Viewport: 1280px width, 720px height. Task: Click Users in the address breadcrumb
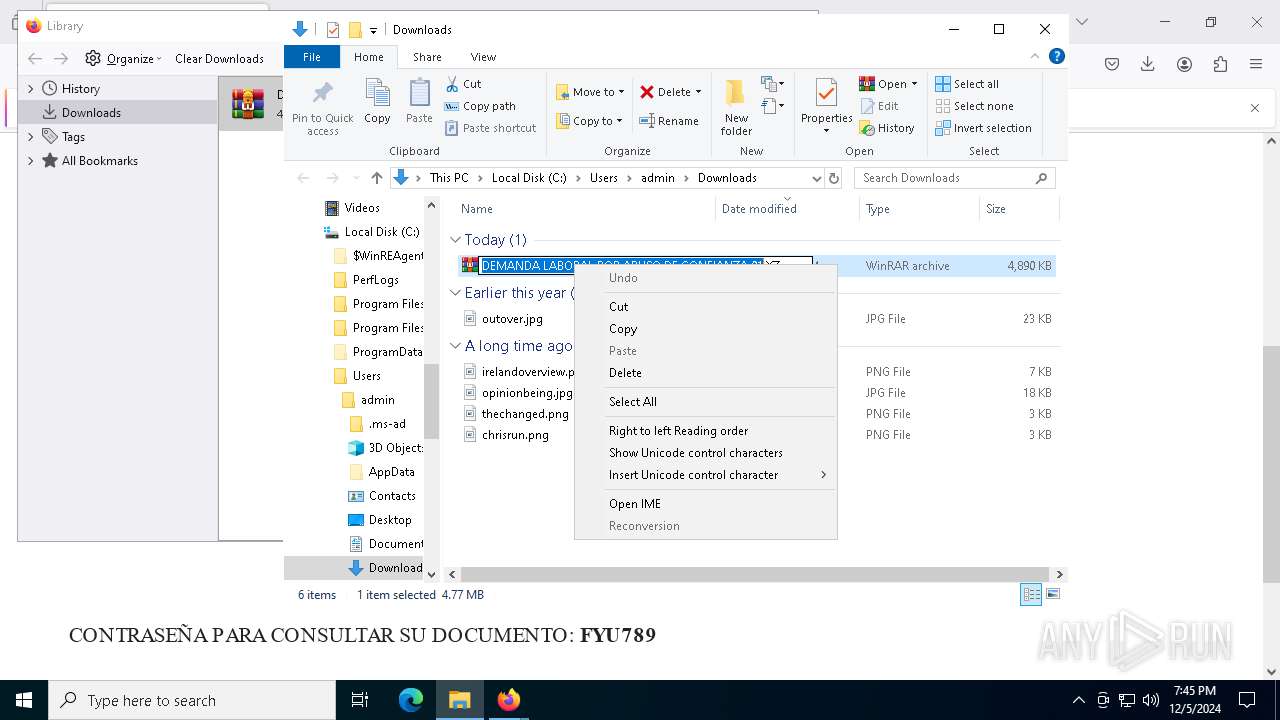pos(604,178)
